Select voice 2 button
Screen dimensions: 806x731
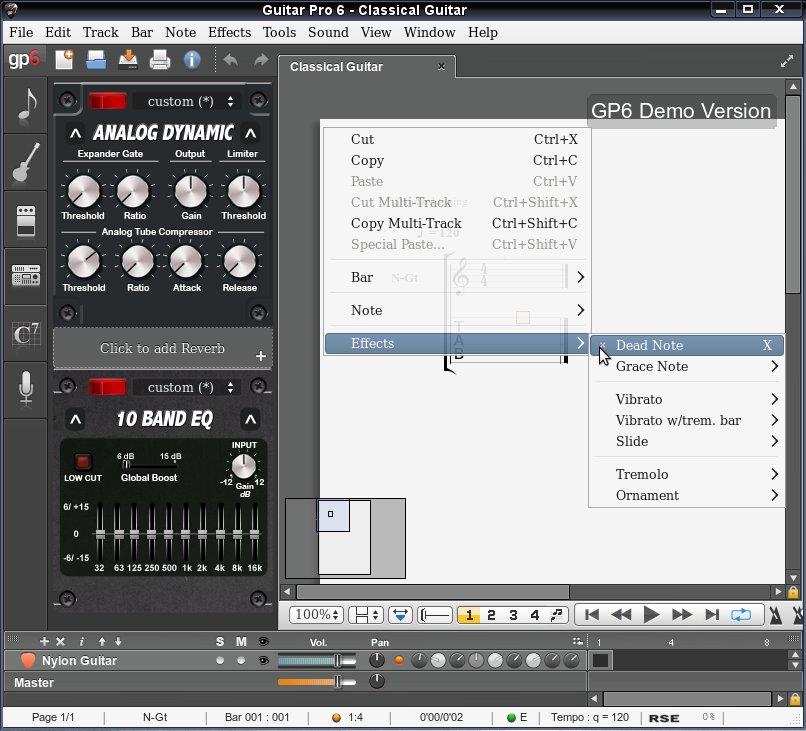(491, 615)
